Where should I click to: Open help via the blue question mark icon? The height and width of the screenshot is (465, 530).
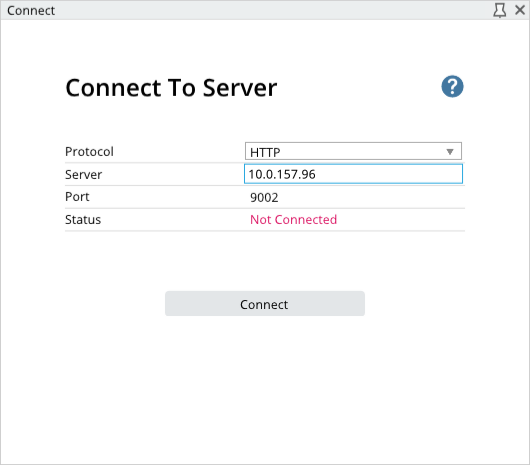click(x=452, y=87)
